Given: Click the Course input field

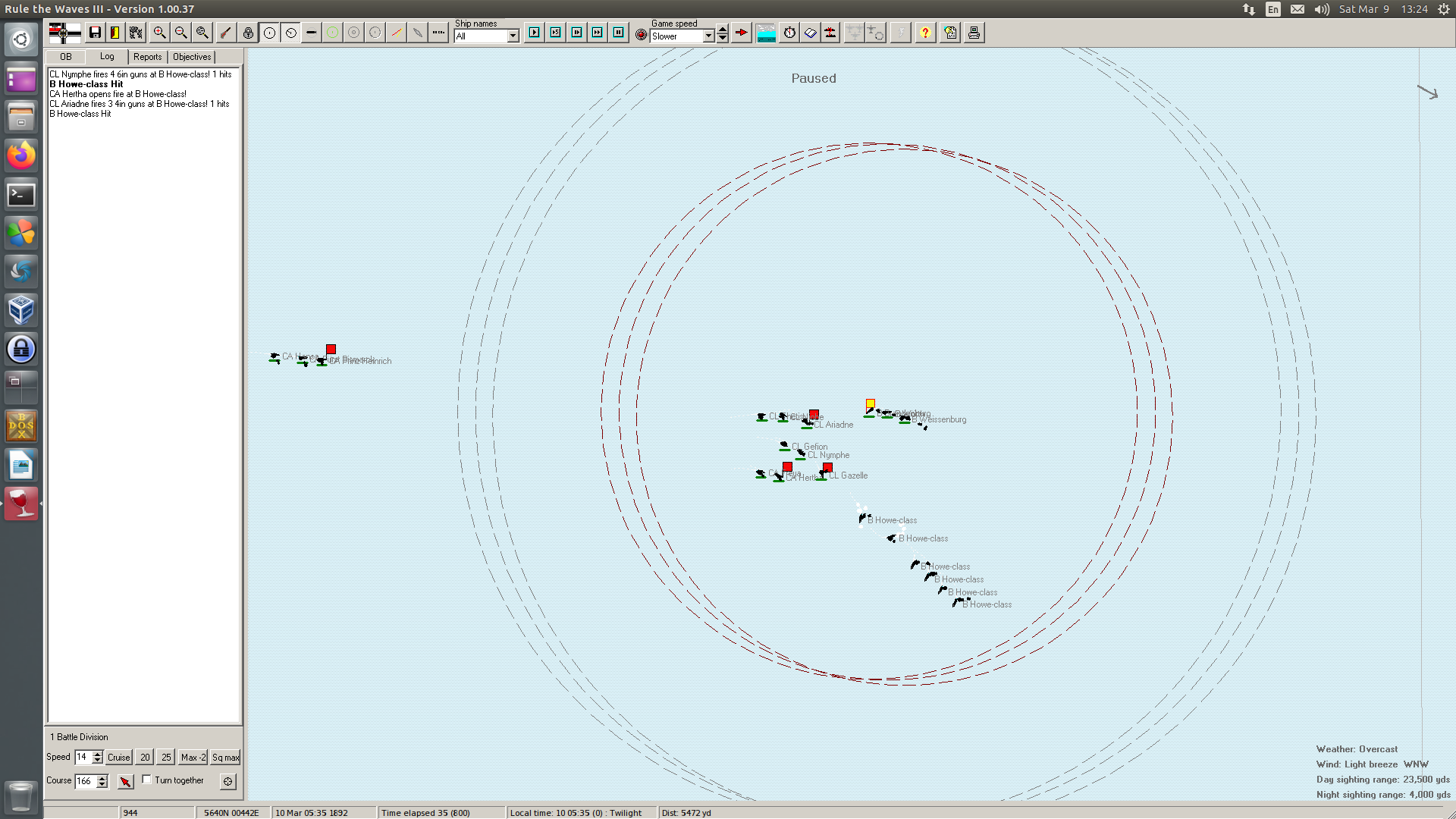Looking at the screenshot, I should [85, 781].
